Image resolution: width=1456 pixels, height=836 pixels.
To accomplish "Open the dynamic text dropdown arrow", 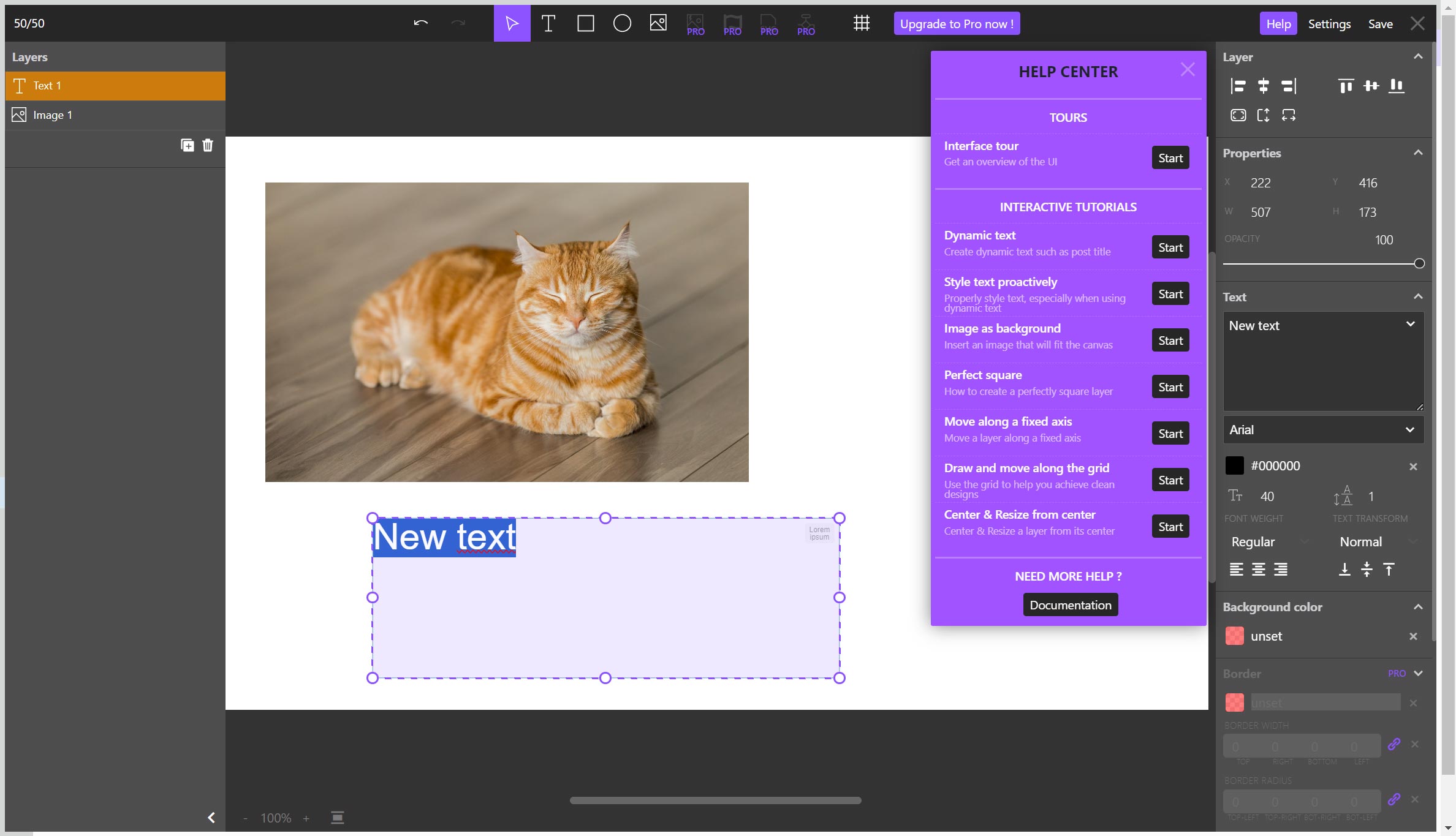I will (x=1411, y=324).
